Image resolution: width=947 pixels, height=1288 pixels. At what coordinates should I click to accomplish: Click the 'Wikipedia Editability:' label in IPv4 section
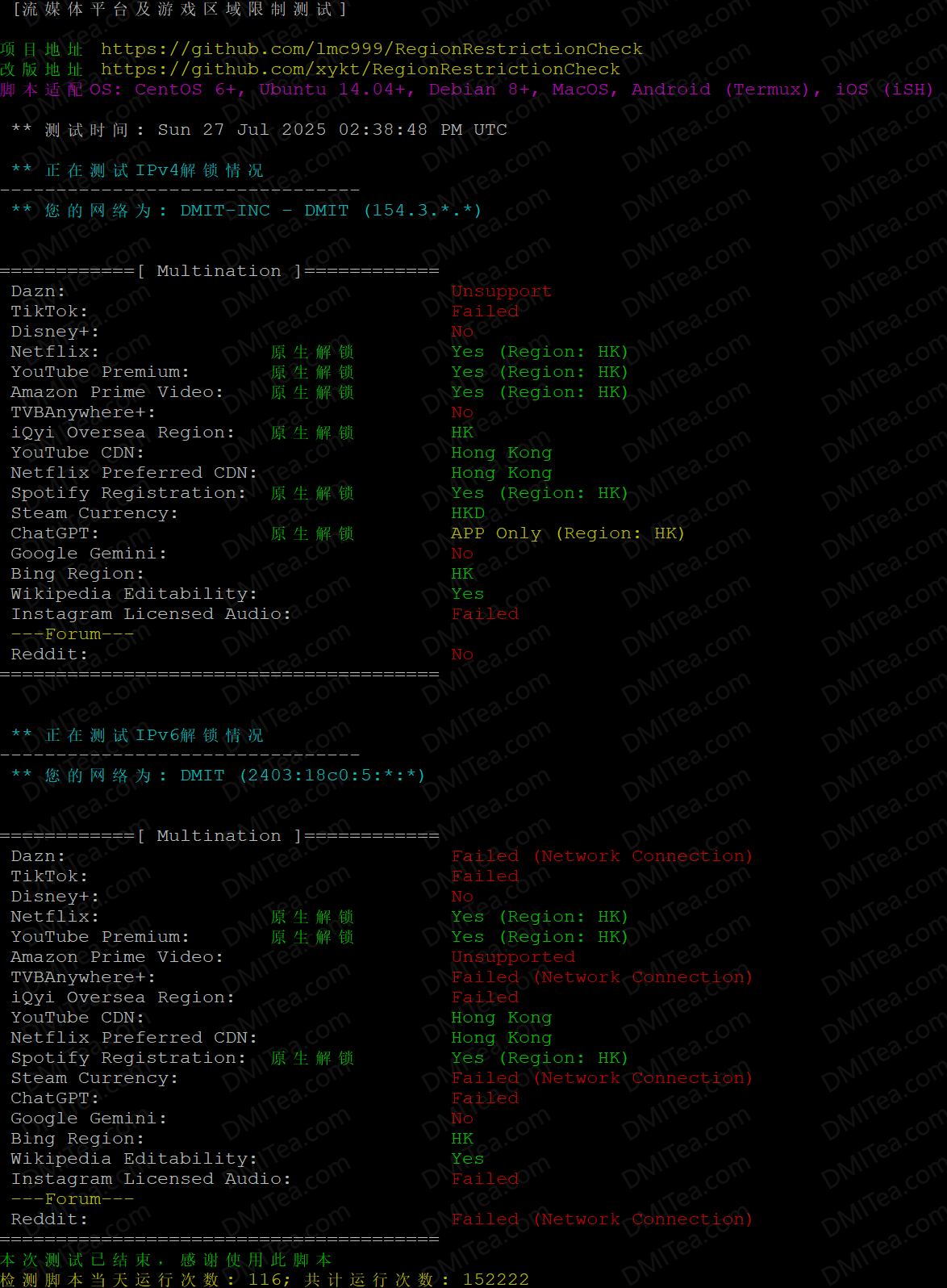click(x=134, y=594)
